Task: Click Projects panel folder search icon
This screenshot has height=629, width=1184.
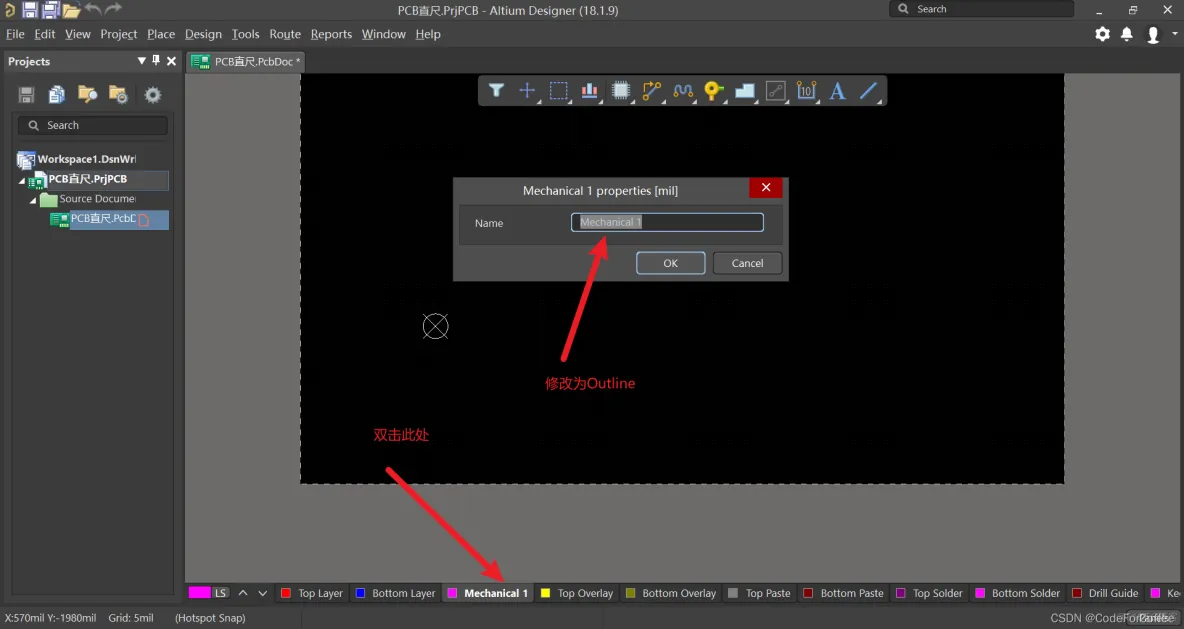Action: (88, 94)
